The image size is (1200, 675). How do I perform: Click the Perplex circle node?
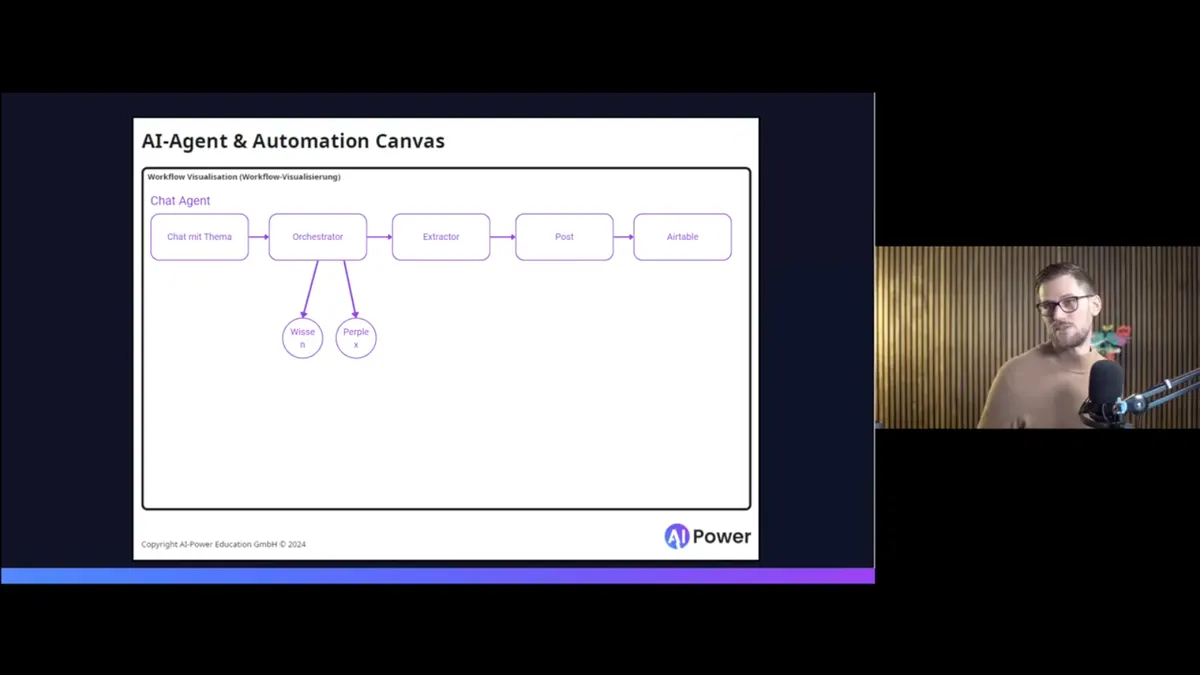coord(356,338)
